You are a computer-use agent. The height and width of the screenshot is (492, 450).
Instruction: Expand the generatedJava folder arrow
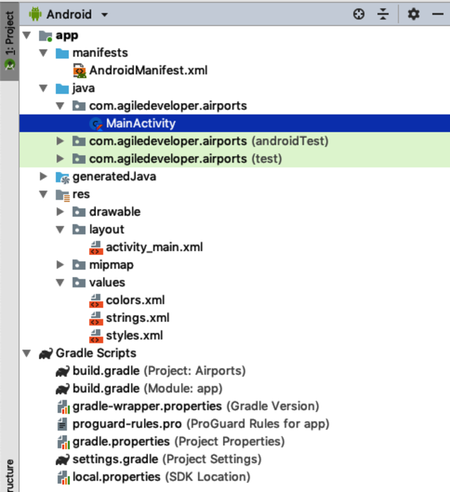pos(43,176)
